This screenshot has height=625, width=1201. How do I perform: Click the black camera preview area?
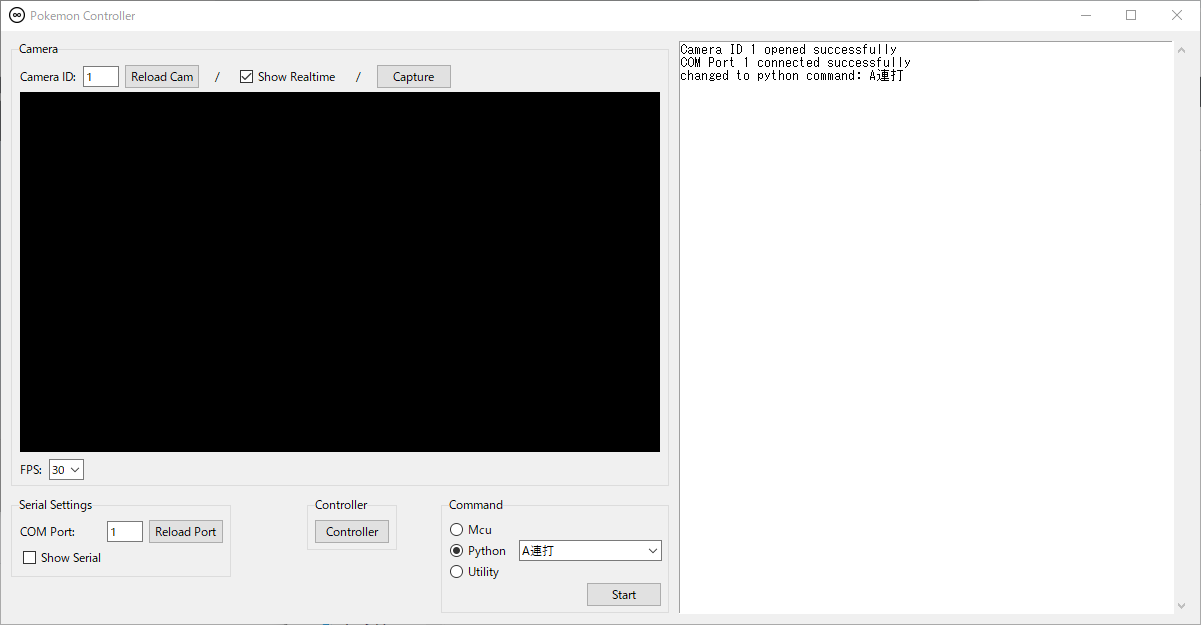(339, 271)
